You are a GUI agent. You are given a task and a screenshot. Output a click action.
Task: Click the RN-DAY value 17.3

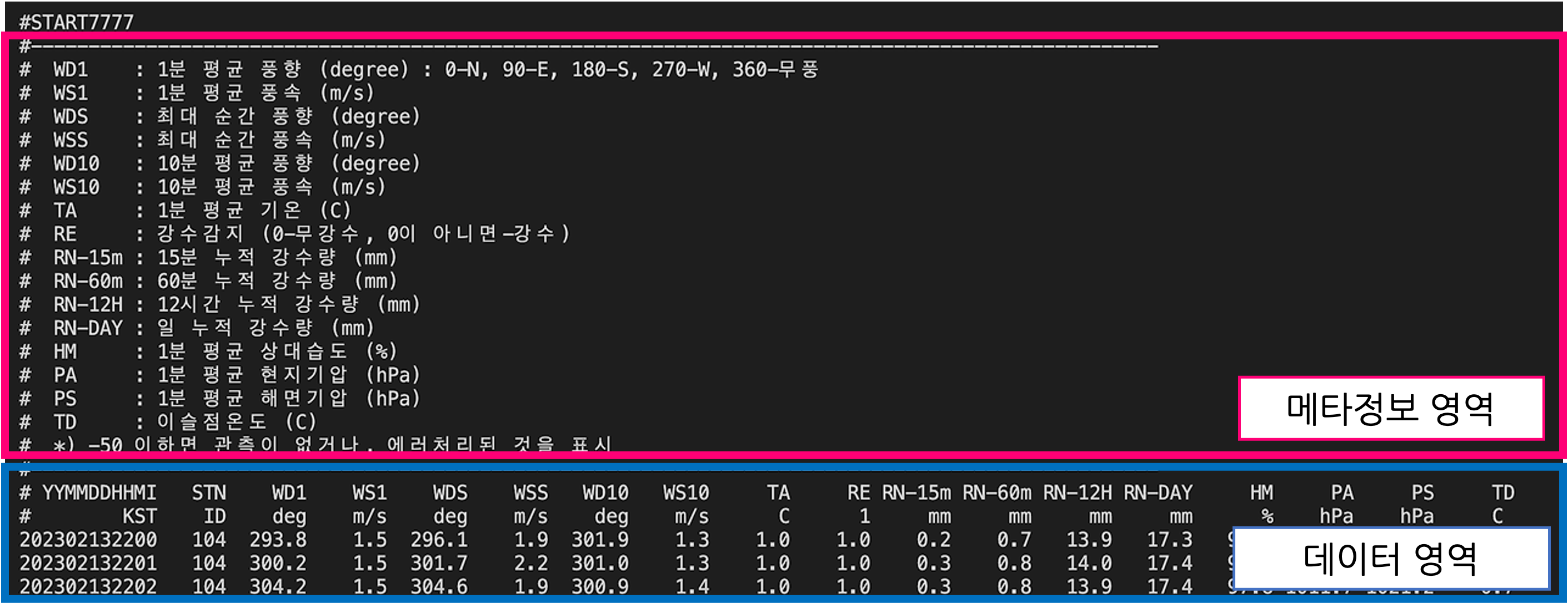[x=1169, y=540]
